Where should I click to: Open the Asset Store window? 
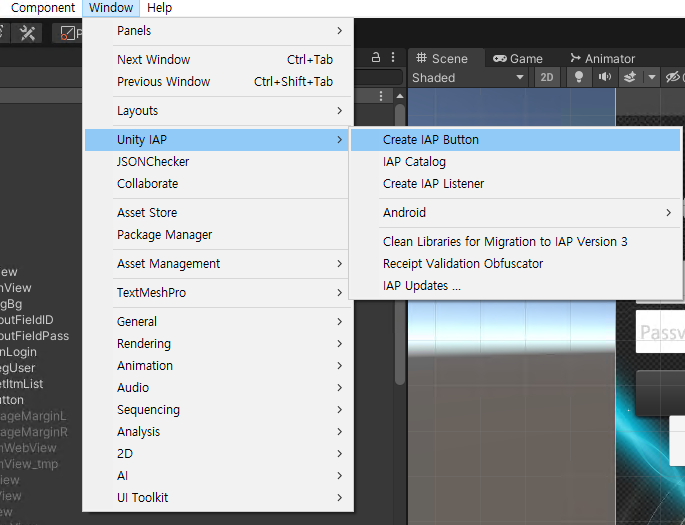click(218, 213)
